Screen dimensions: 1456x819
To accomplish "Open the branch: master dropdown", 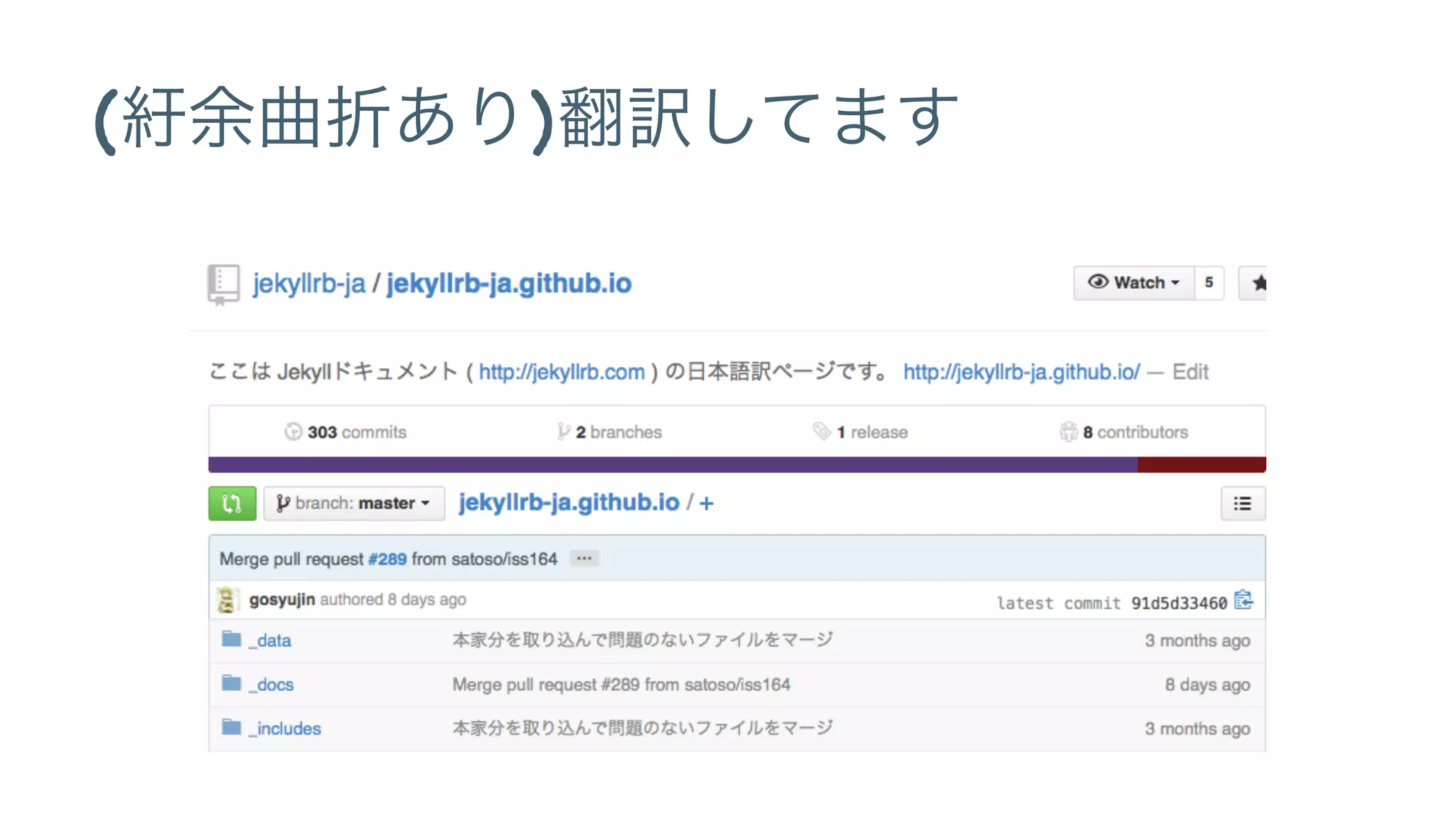I will (354, 503).
